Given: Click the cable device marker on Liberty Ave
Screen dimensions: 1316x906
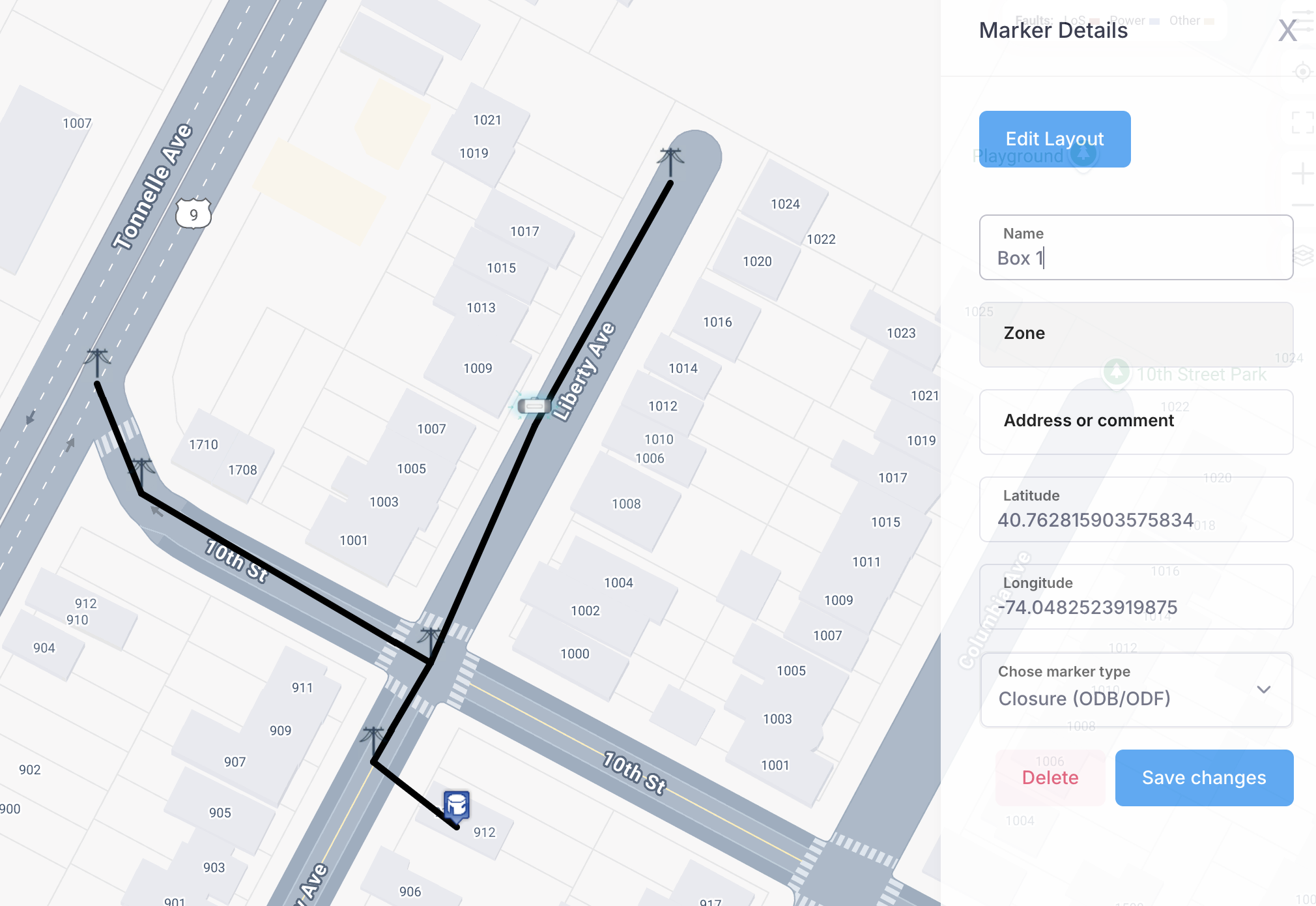Looking at the screenshot, I should pyautogui.click(x=534, y=406).
